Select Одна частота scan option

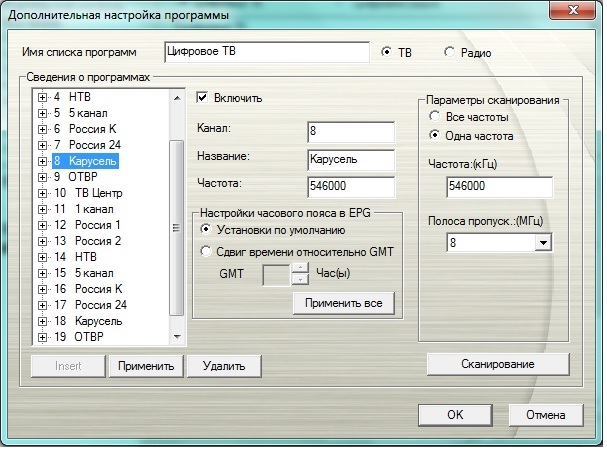[434, 135]
